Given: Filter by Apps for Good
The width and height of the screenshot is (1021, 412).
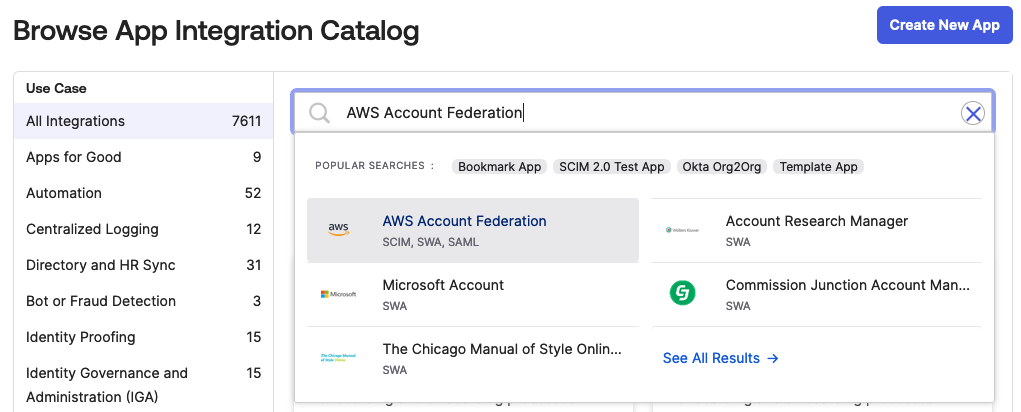Looking at the screenshot, I should point(74,157).
